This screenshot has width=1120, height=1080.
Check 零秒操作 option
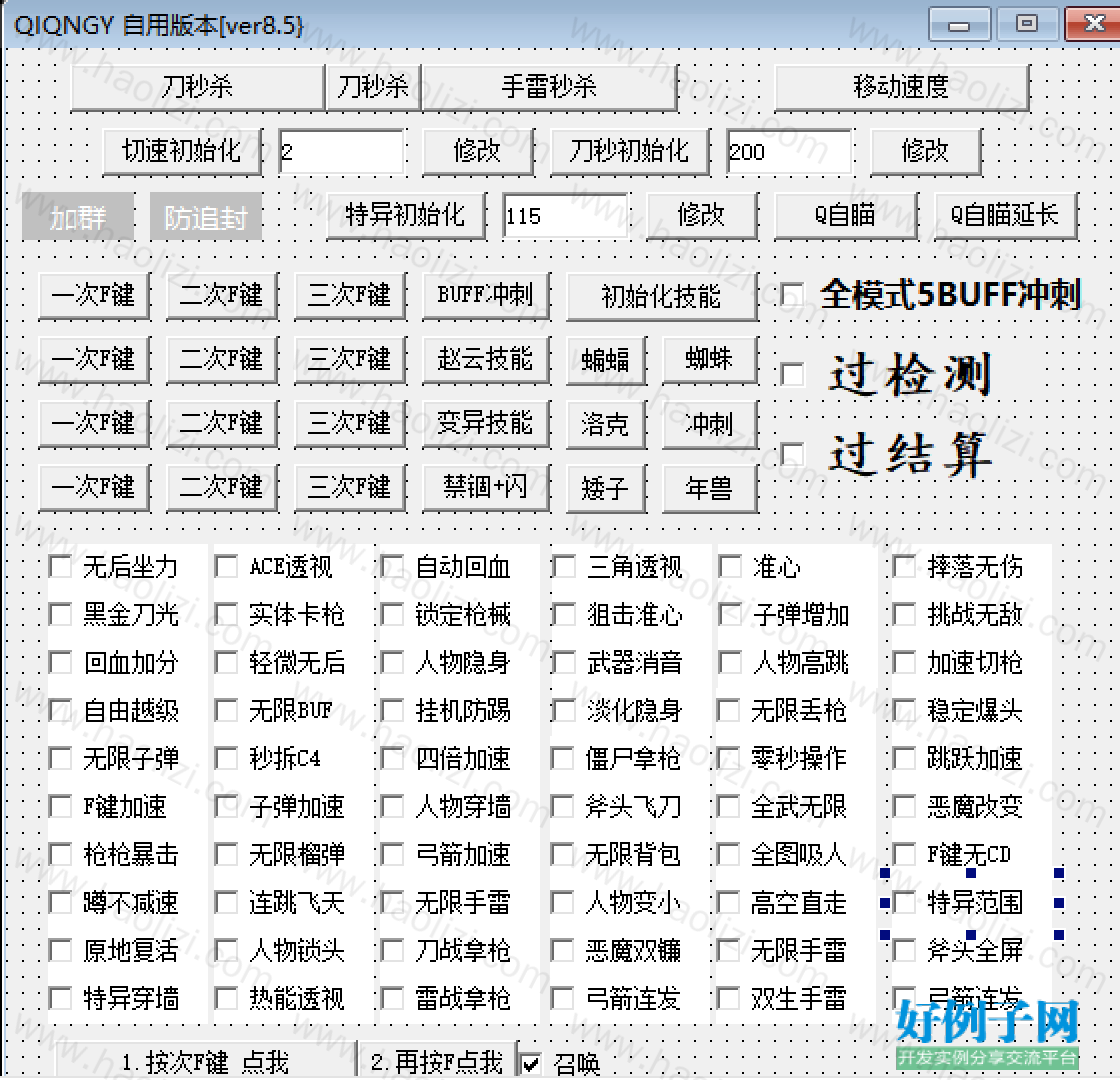click(728, 759)
